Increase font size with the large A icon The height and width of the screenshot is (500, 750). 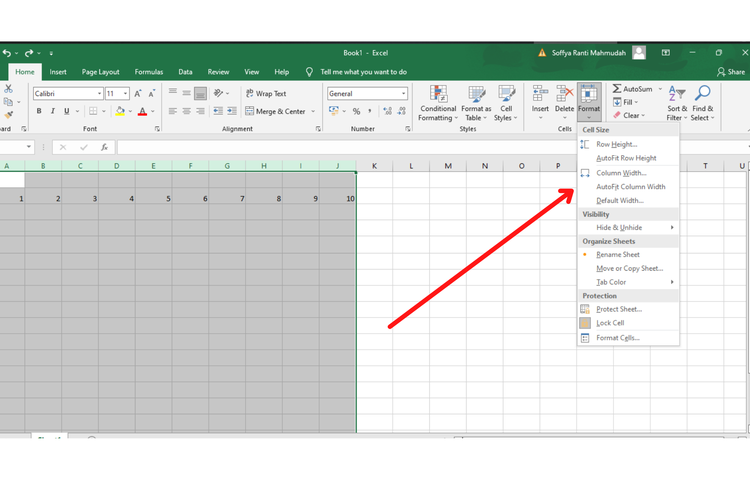tap(138, 93)
